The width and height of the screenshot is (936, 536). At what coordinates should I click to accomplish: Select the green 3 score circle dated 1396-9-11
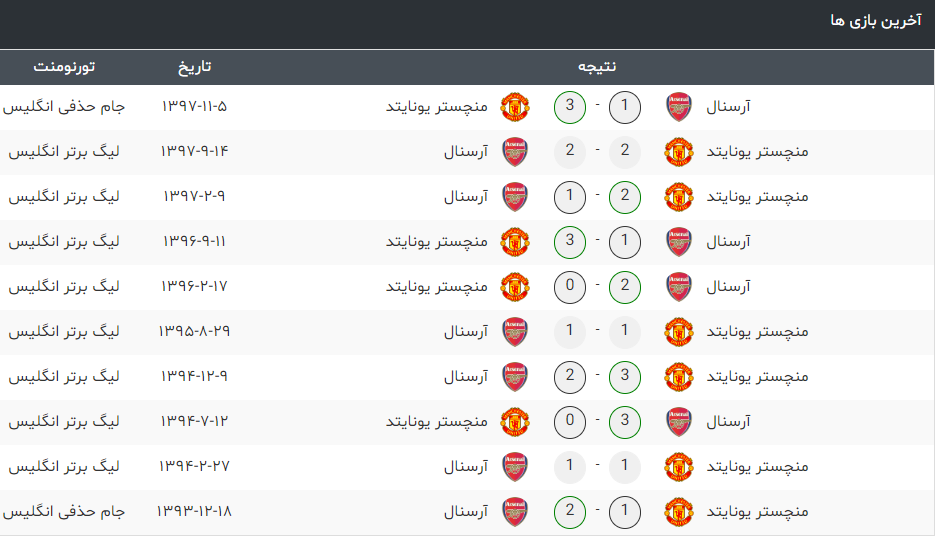point(570,242)
